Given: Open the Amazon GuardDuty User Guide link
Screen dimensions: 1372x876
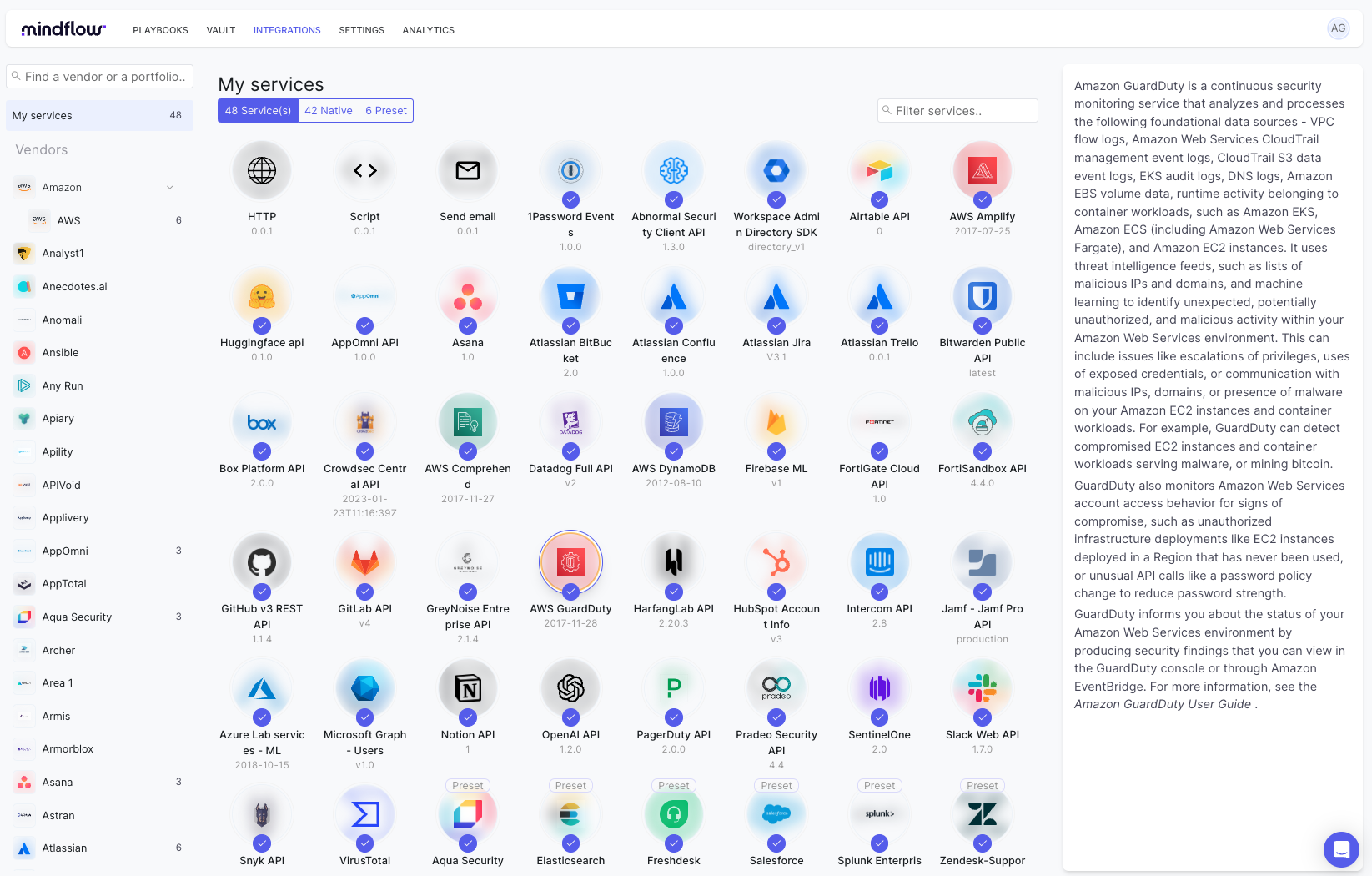Looking at the screenshot, I should coord(1163,704).
